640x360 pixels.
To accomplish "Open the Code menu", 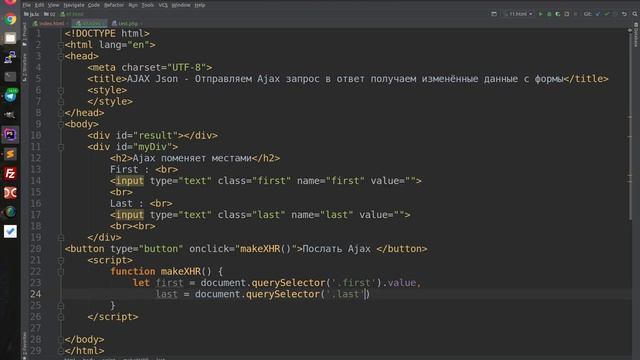I will pos(94,5).
